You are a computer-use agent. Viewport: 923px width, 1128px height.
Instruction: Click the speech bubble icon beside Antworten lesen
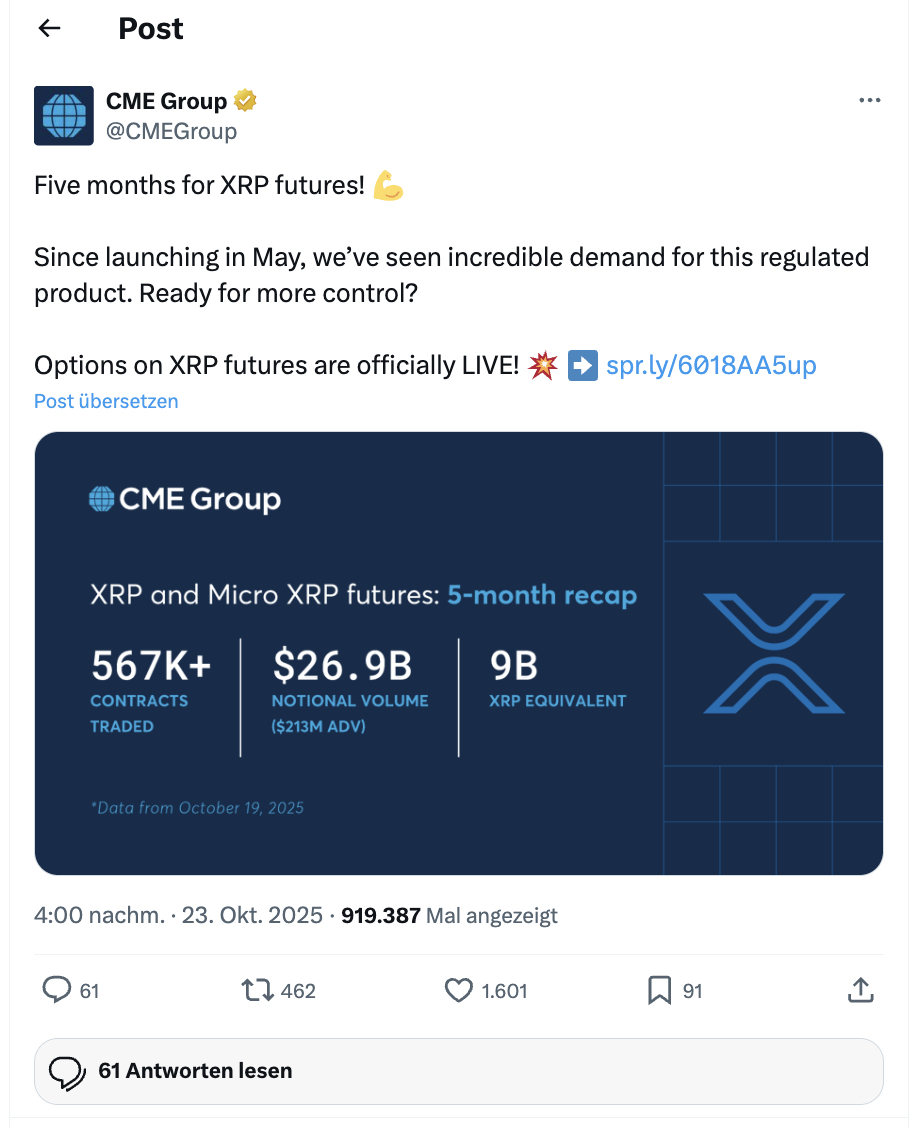pyautogui.click(x=66, y=1070)
